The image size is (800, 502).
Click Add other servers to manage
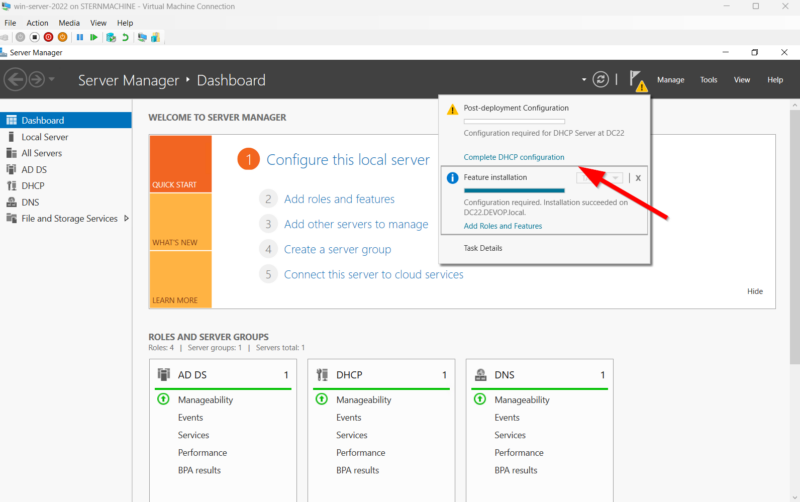click(x=356, y=224)
